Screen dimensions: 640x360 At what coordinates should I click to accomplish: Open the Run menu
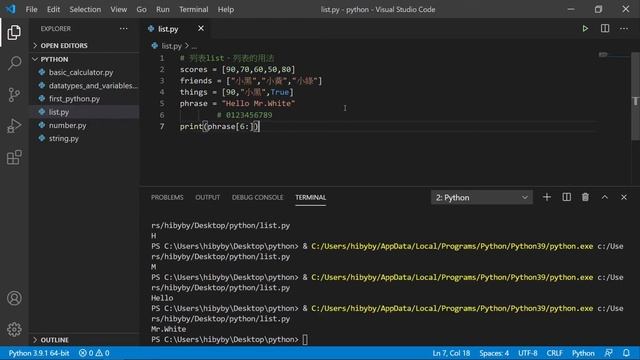click(162, 9)
